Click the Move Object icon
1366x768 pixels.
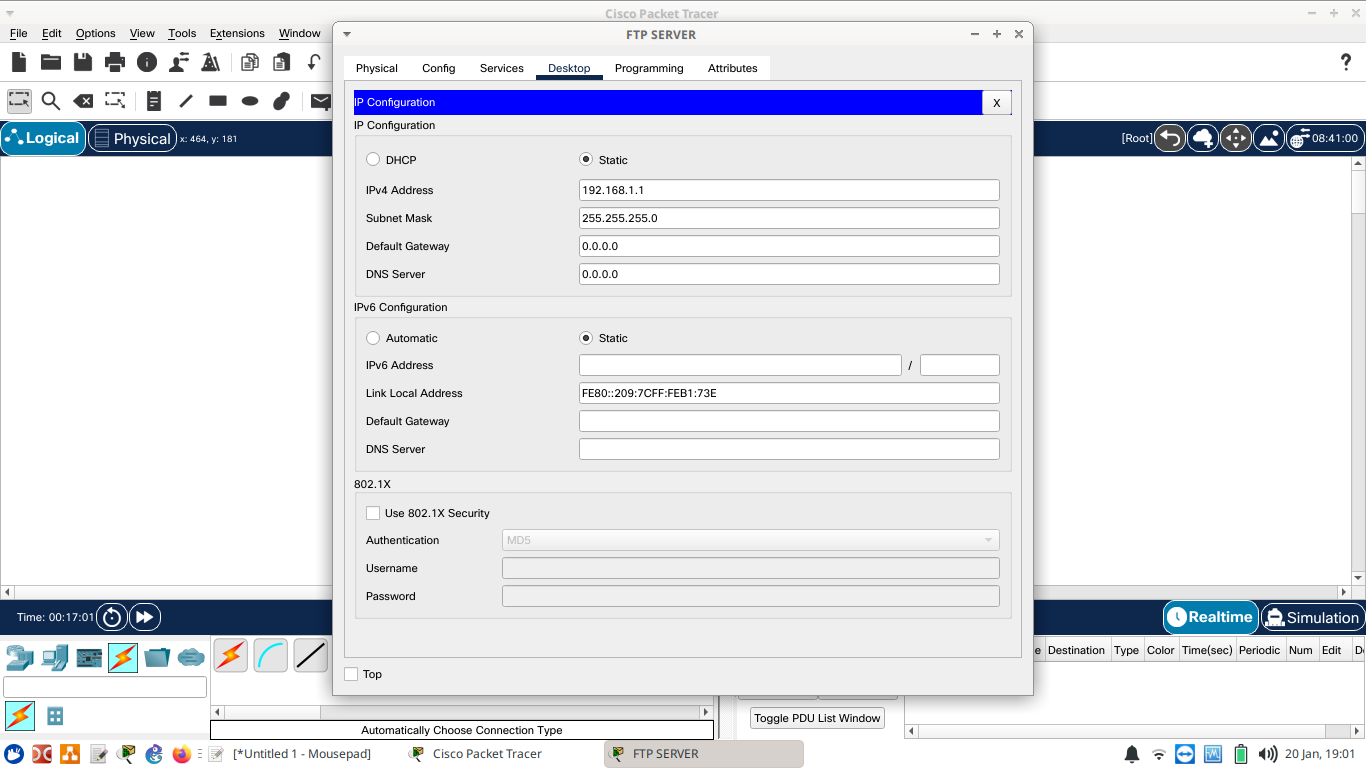pos(1236,138)
